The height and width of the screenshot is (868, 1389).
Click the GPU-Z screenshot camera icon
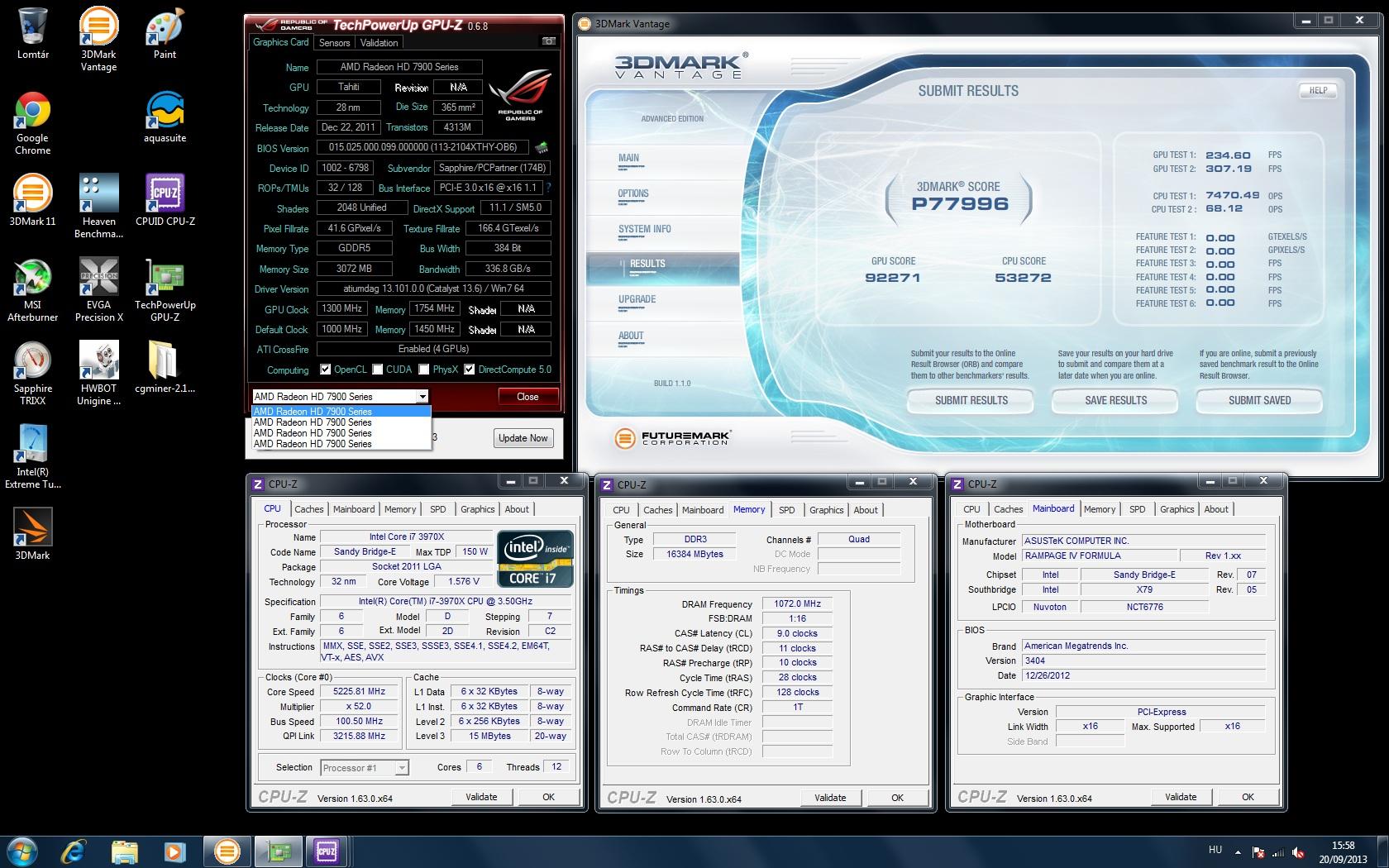pos(548,41)
